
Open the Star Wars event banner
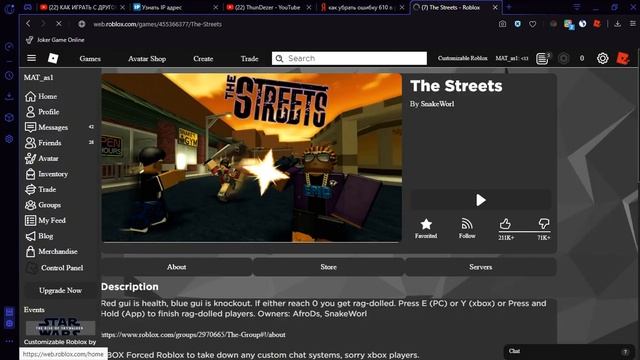[60, 327]
